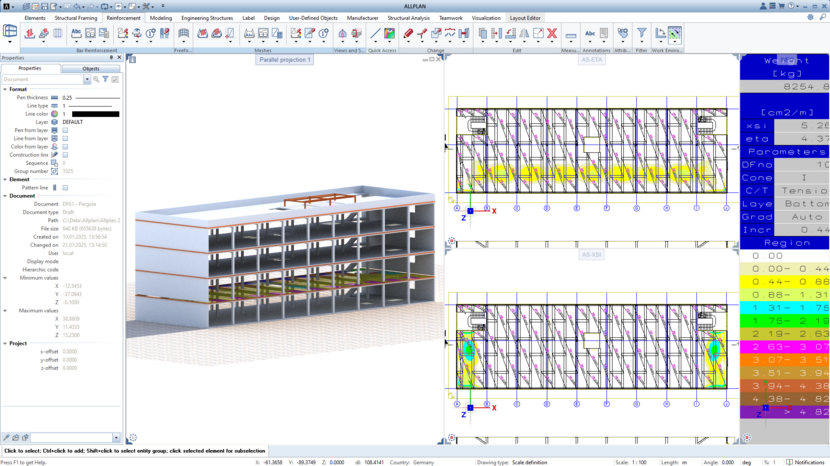This screenshot has height=466, width=830.
Task: Enable the Pen from layer checkbox
Action: click(65, 131)
